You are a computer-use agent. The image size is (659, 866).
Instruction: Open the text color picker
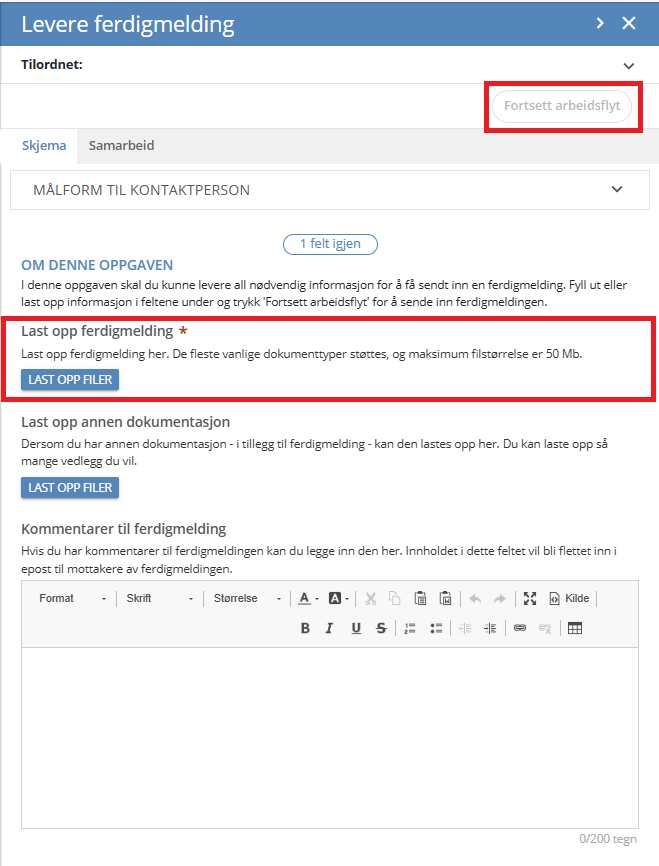click(x=307, y=598)
